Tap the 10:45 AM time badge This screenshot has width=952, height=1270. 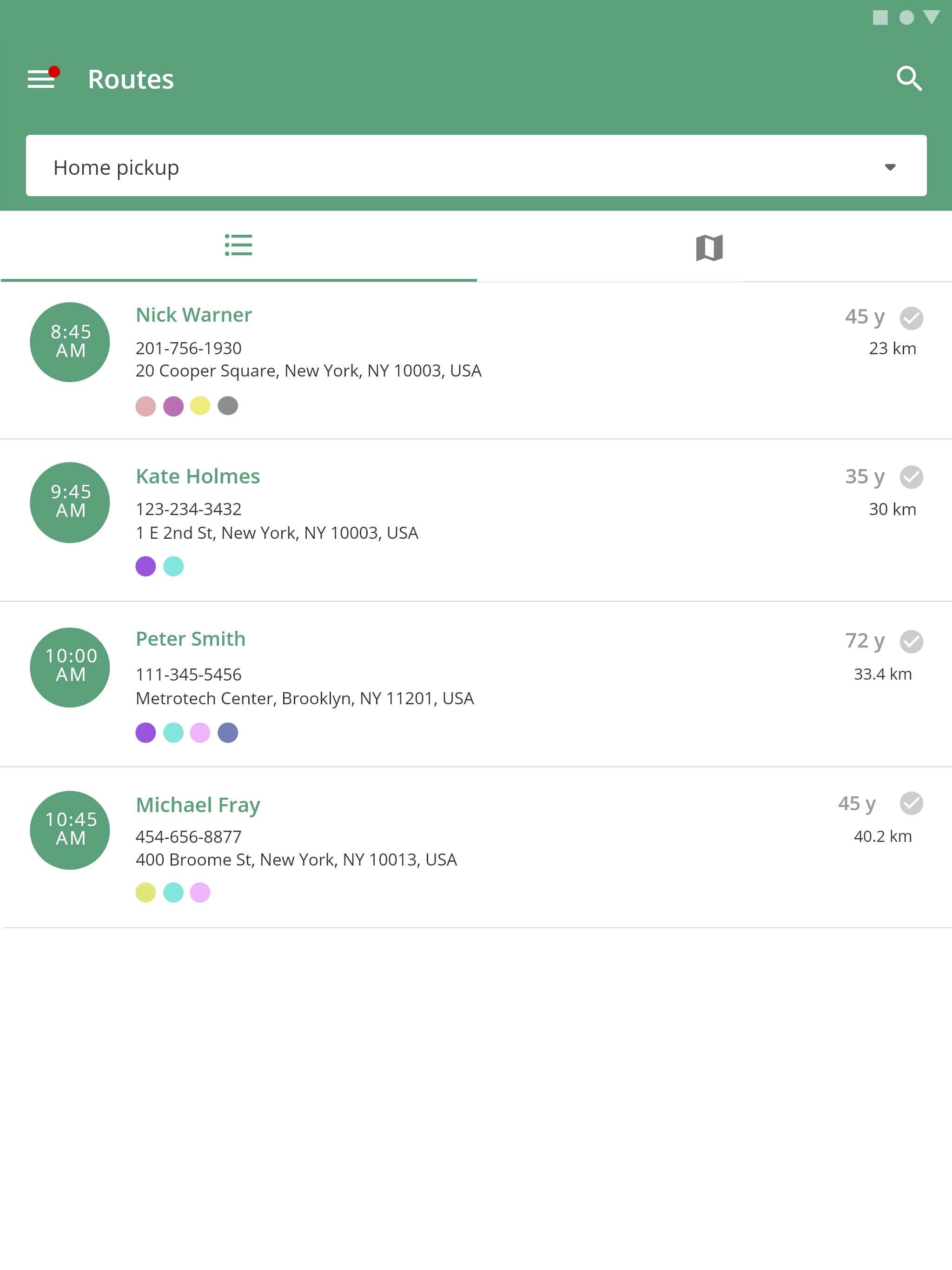tap(70, 830)
